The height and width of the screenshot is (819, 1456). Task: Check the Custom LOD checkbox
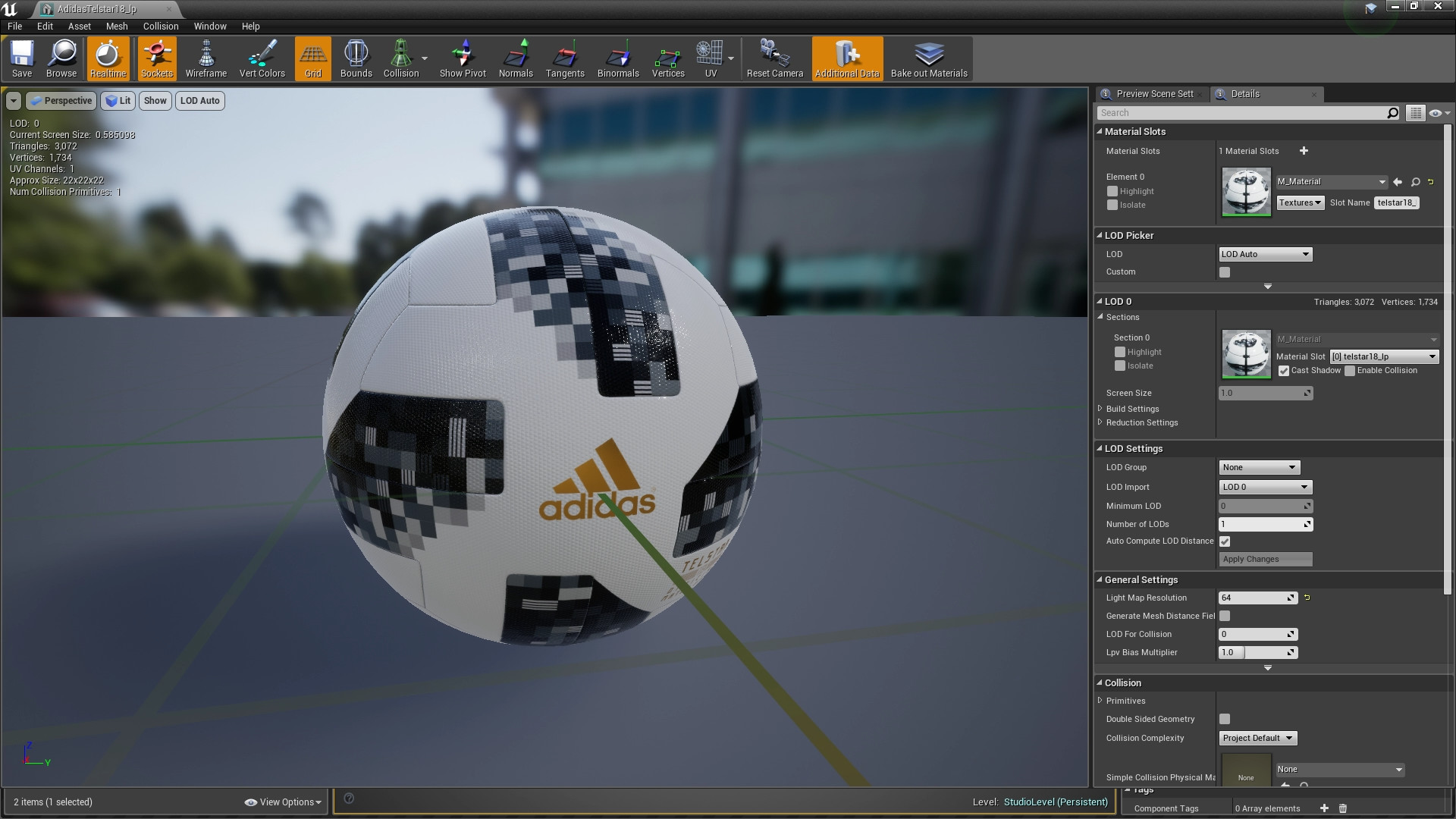pyautogui.click(x=1225, y=272)
